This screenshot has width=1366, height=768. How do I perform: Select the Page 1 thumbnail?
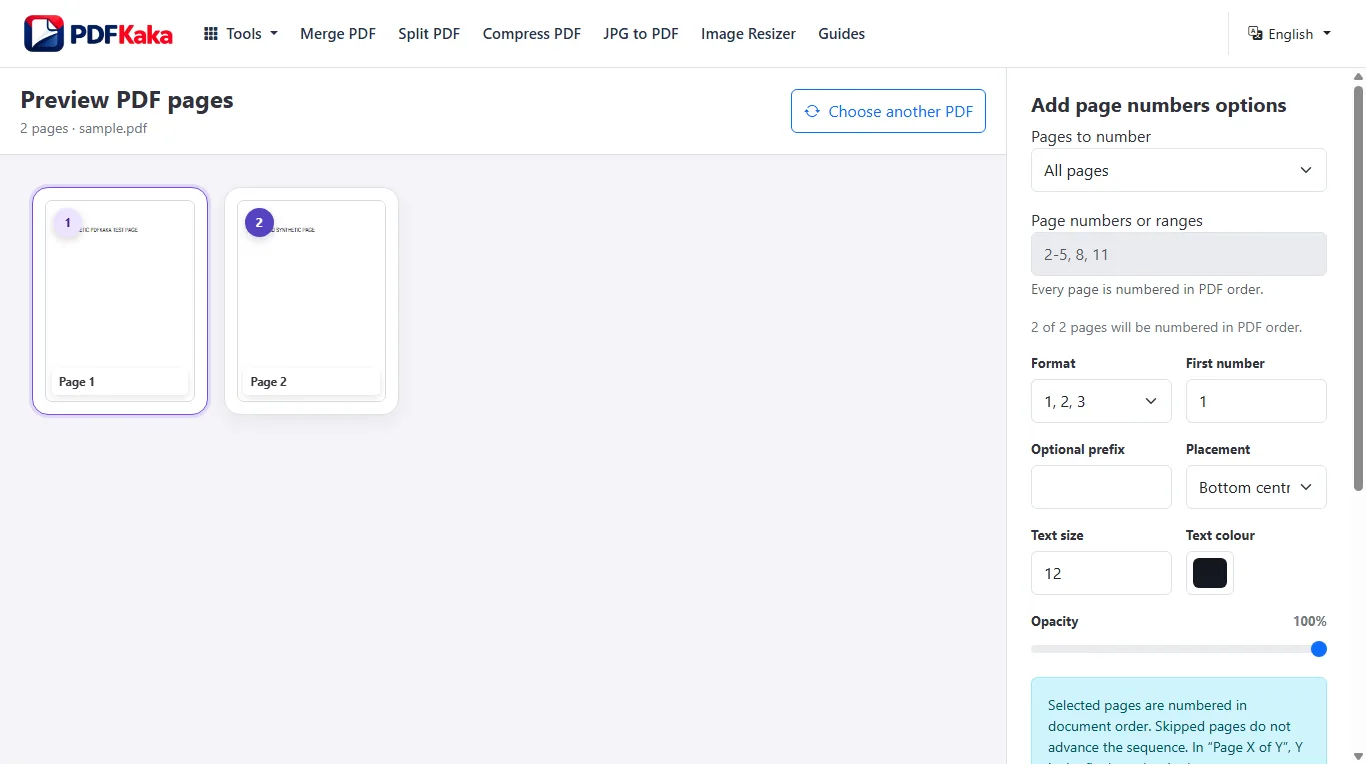point(120,301)
